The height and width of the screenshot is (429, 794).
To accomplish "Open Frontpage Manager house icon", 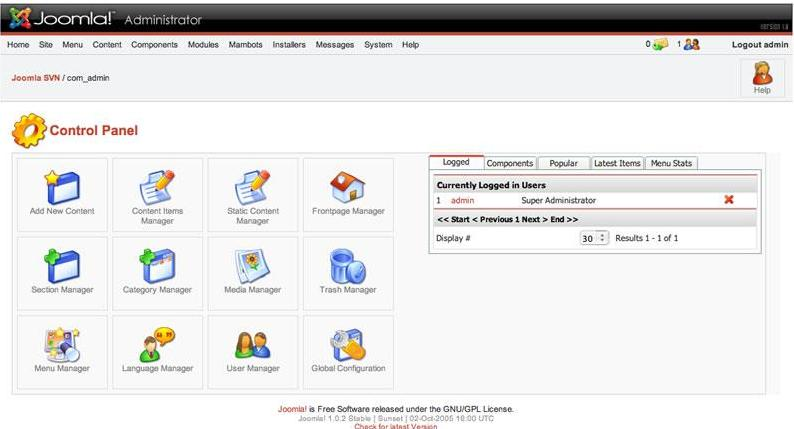I will pyautogui.click(x=348, y=187).
